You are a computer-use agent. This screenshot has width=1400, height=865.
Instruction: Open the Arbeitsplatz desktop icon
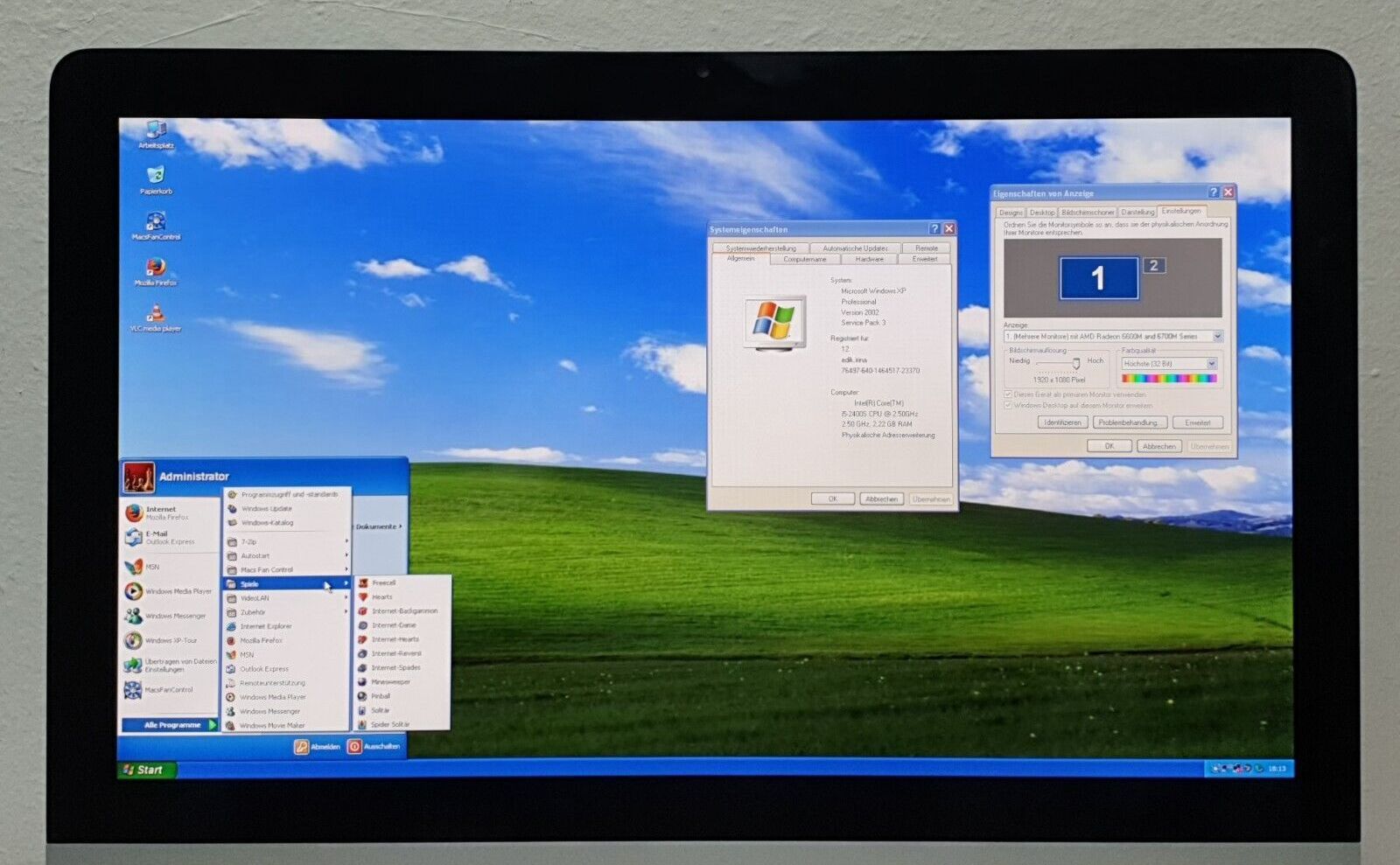click(x=156, y=132)
